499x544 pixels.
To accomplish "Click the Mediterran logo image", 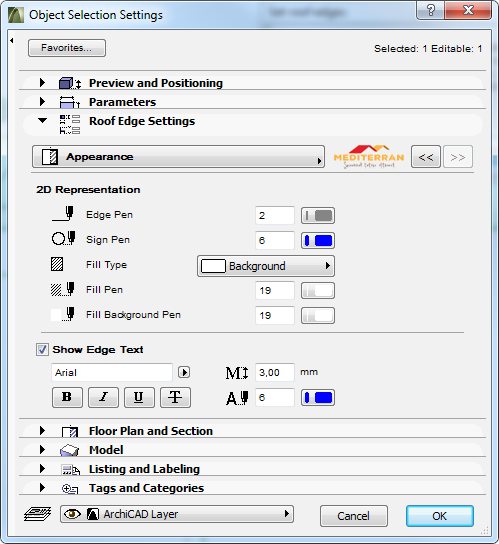I will (369, 157).
